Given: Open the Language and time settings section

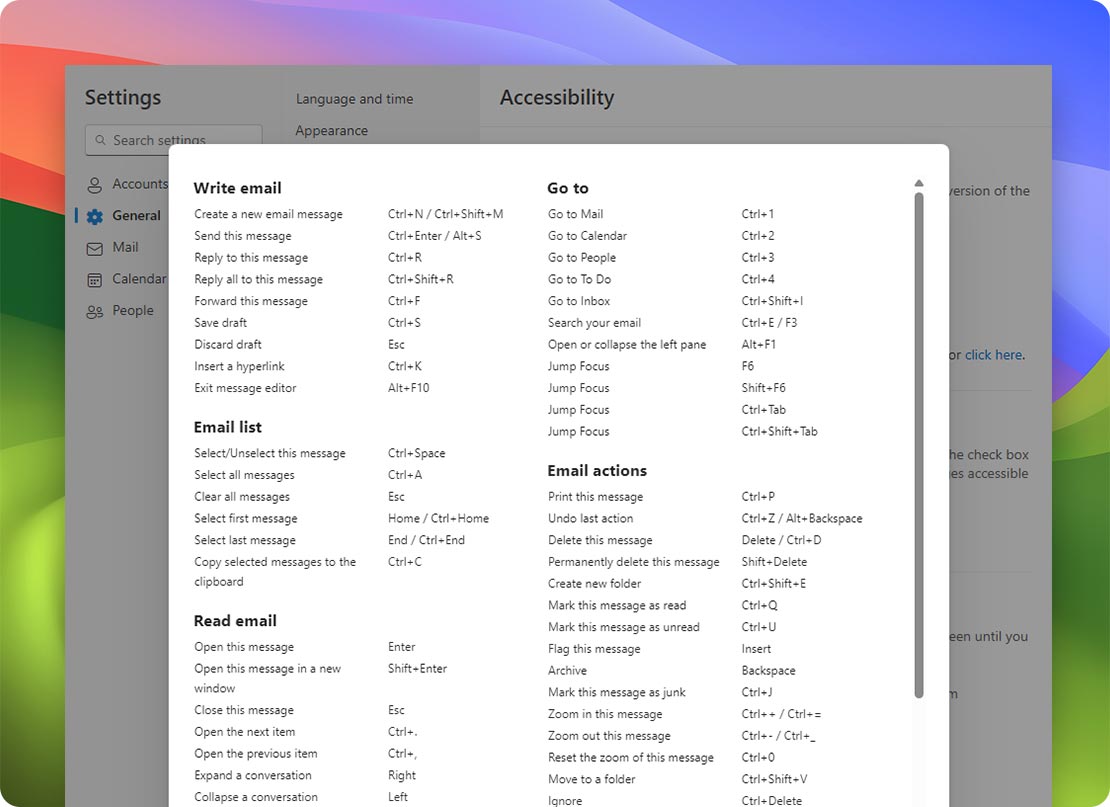Looking at the screenshot, I should (x=354, y=99).
